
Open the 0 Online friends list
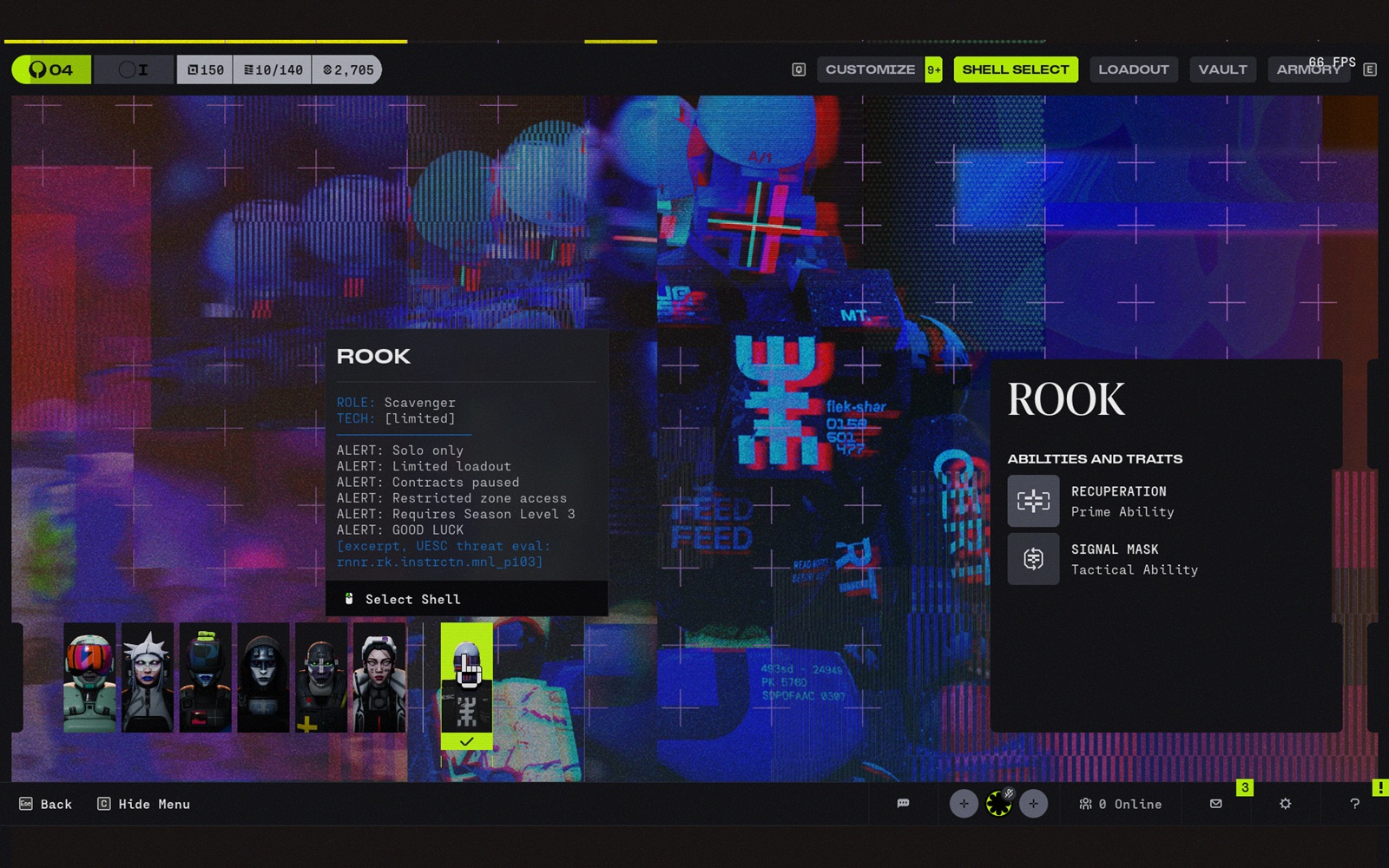click(1120, 804)
